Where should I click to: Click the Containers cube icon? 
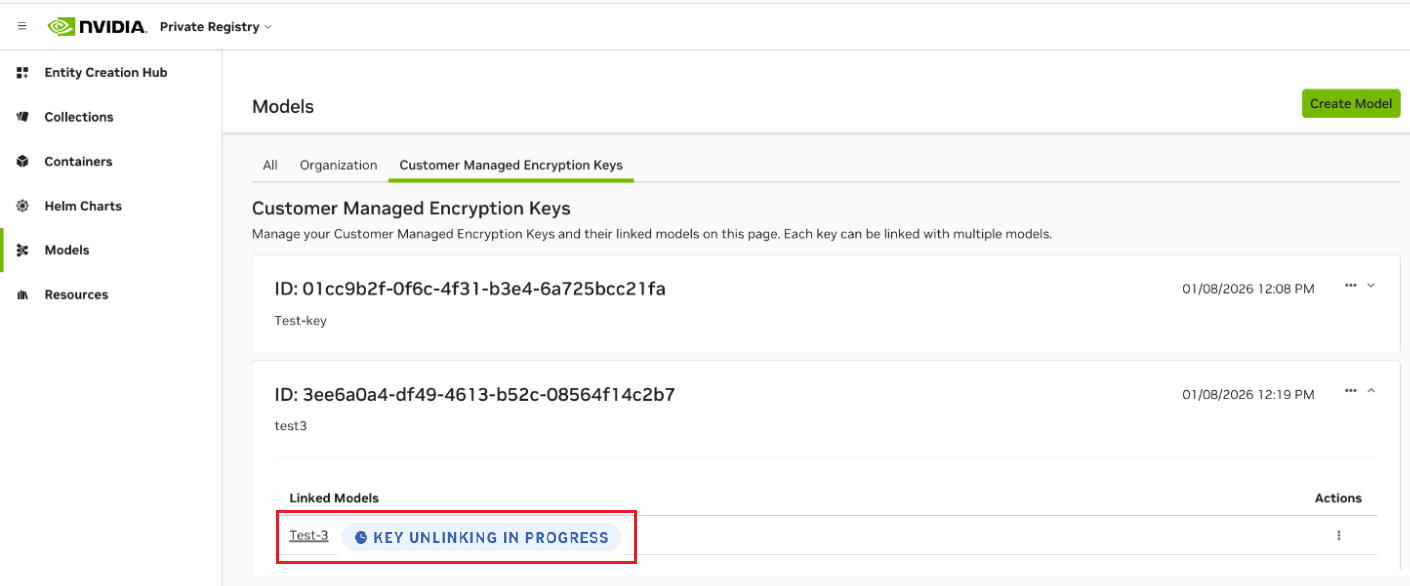click(23, 161)
